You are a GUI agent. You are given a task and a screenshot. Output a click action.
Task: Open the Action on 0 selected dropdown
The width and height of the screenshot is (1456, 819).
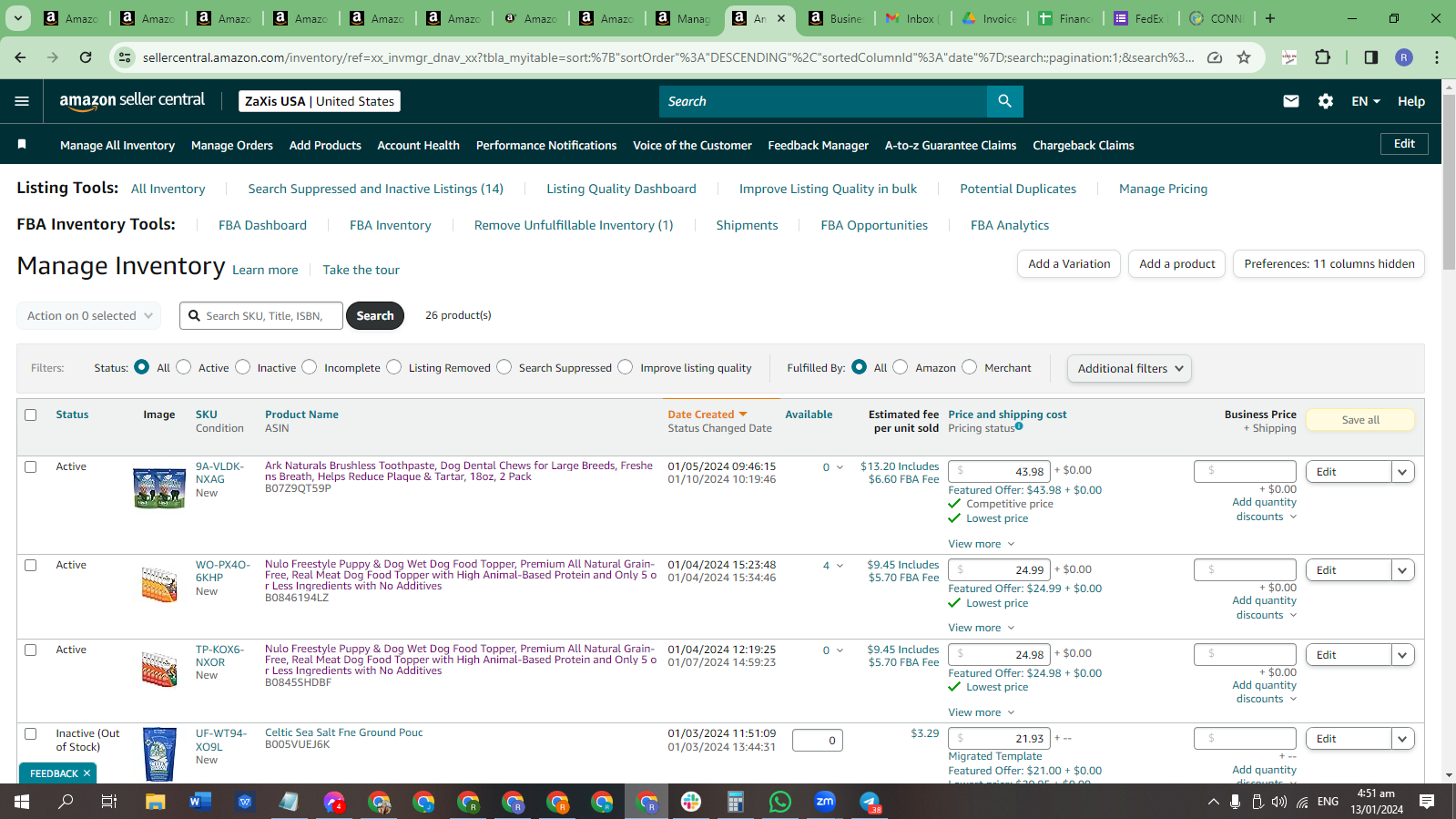point(89,316)
